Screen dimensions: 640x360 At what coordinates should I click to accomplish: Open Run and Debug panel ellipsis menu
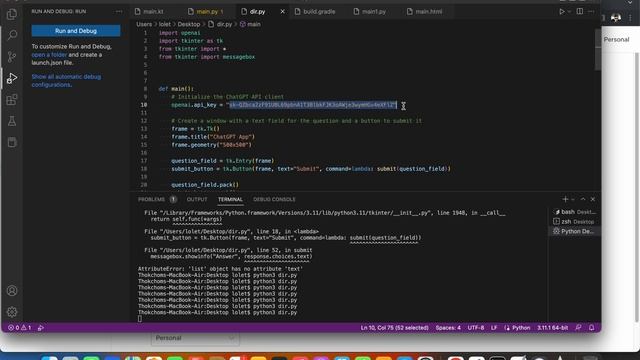coord(119,11)
